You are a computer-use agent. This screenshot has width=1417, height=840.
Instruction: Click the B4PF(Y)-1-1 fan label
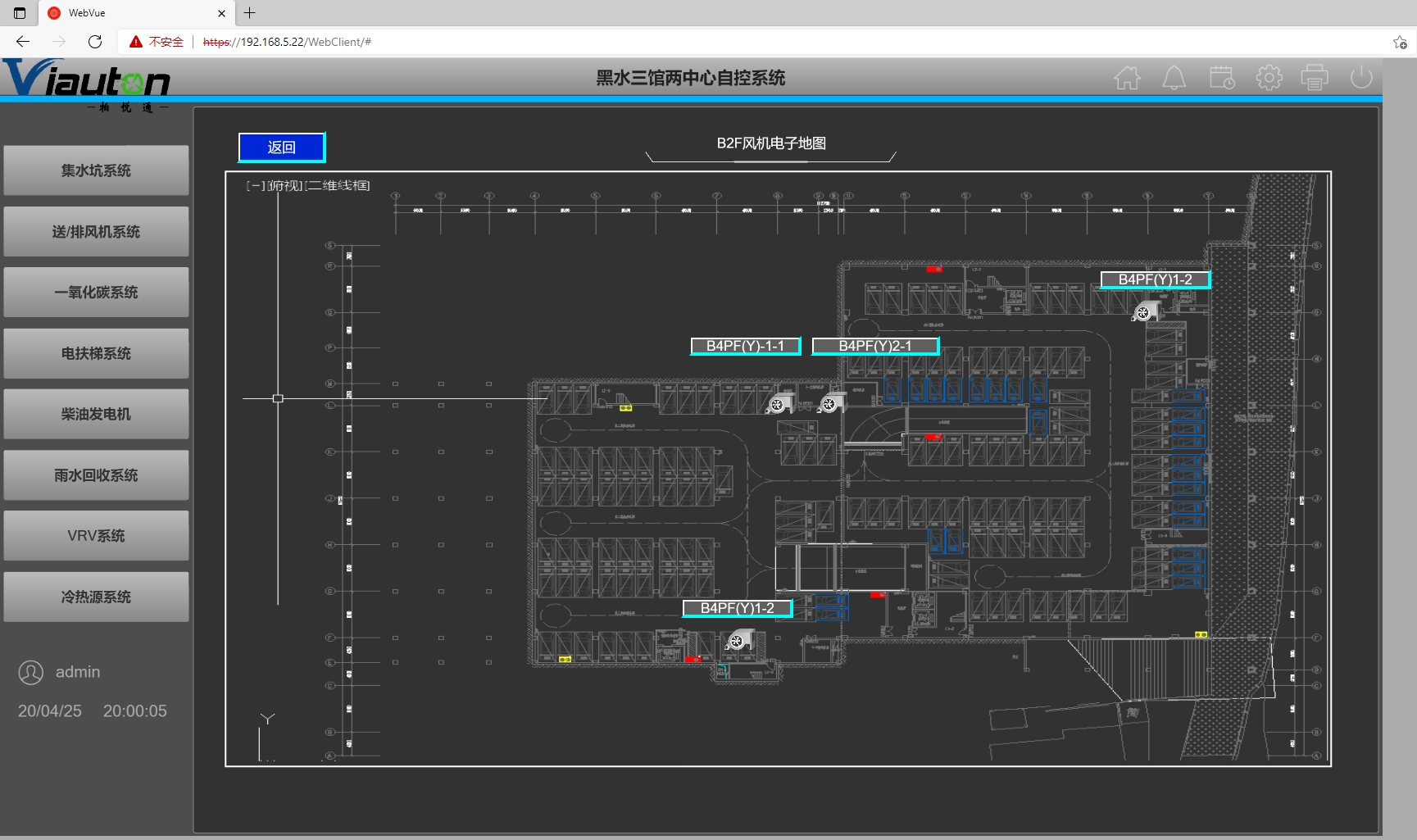click(745, 346)
